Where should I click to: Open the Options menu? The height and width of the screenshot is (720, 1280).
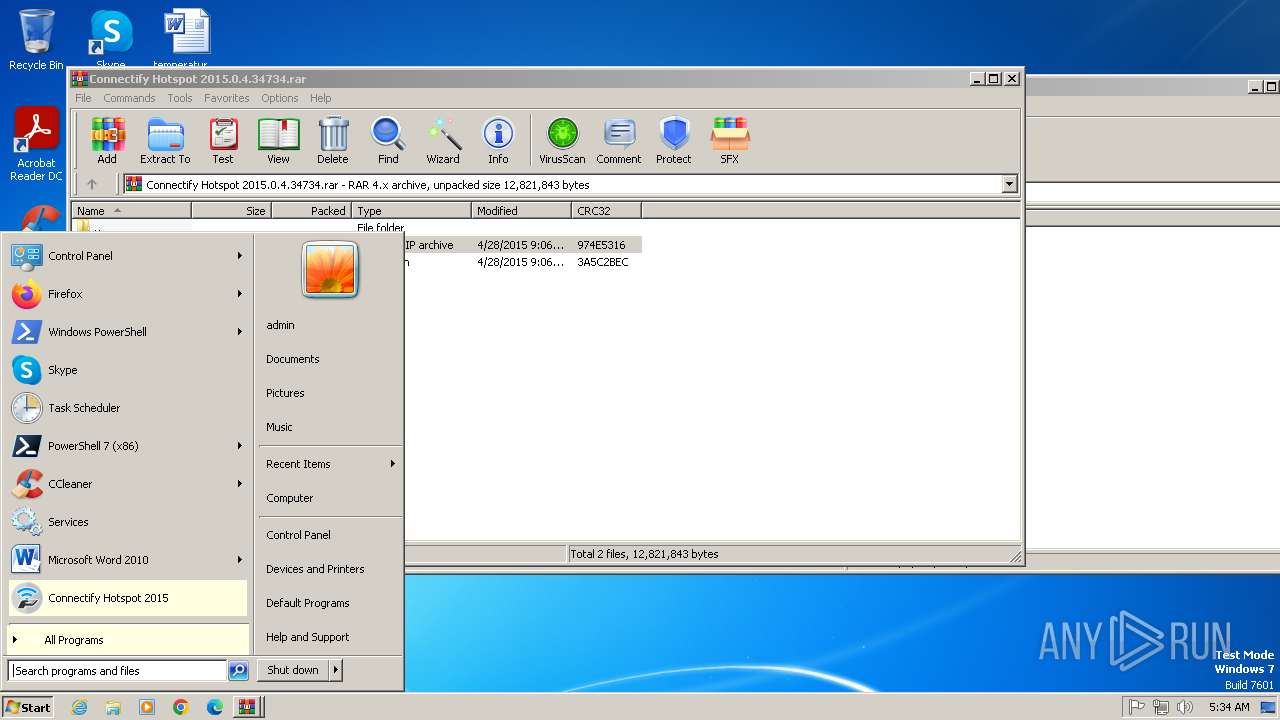[x=280, y=98]
